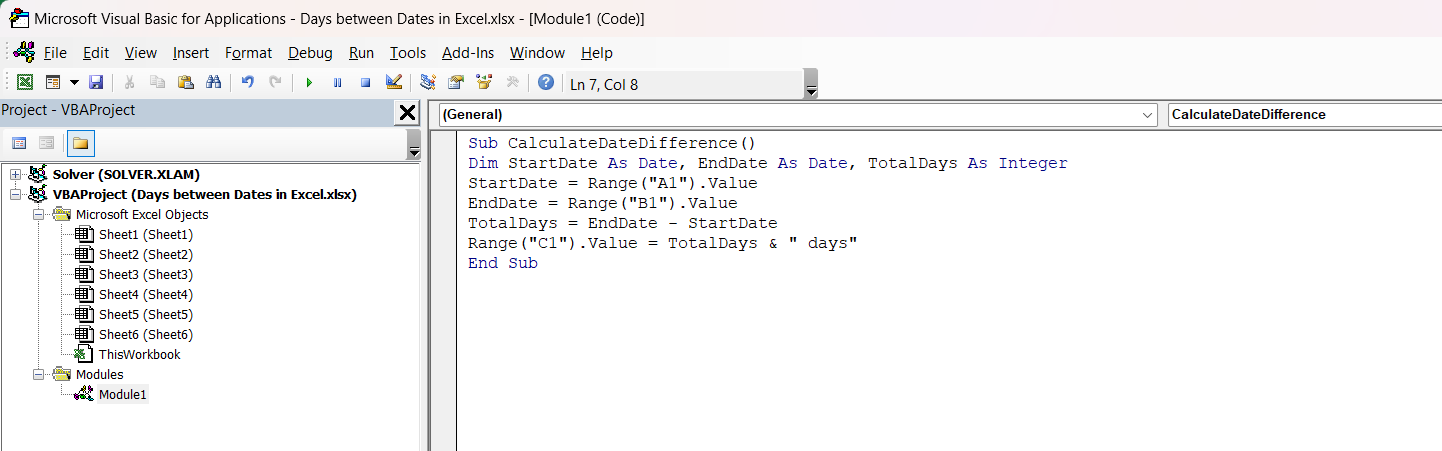The height and width of the screenshot is (451, 1442).
Task: Select Sheet3 (Sheet3) in project tree
Action: 146,275
